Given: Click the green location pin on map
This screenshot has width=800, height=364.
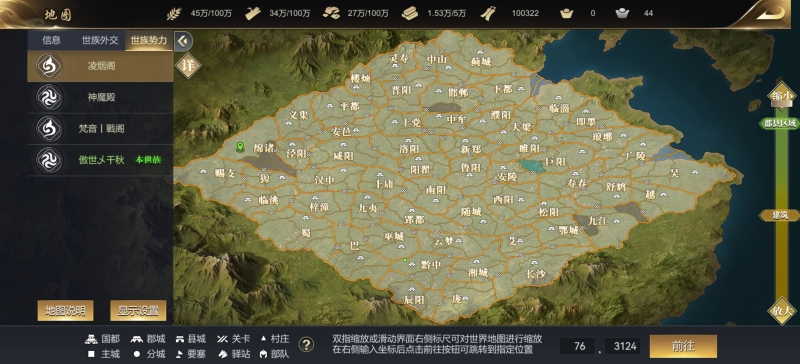Looking at the screenshot, I should [x=240, y=147].
